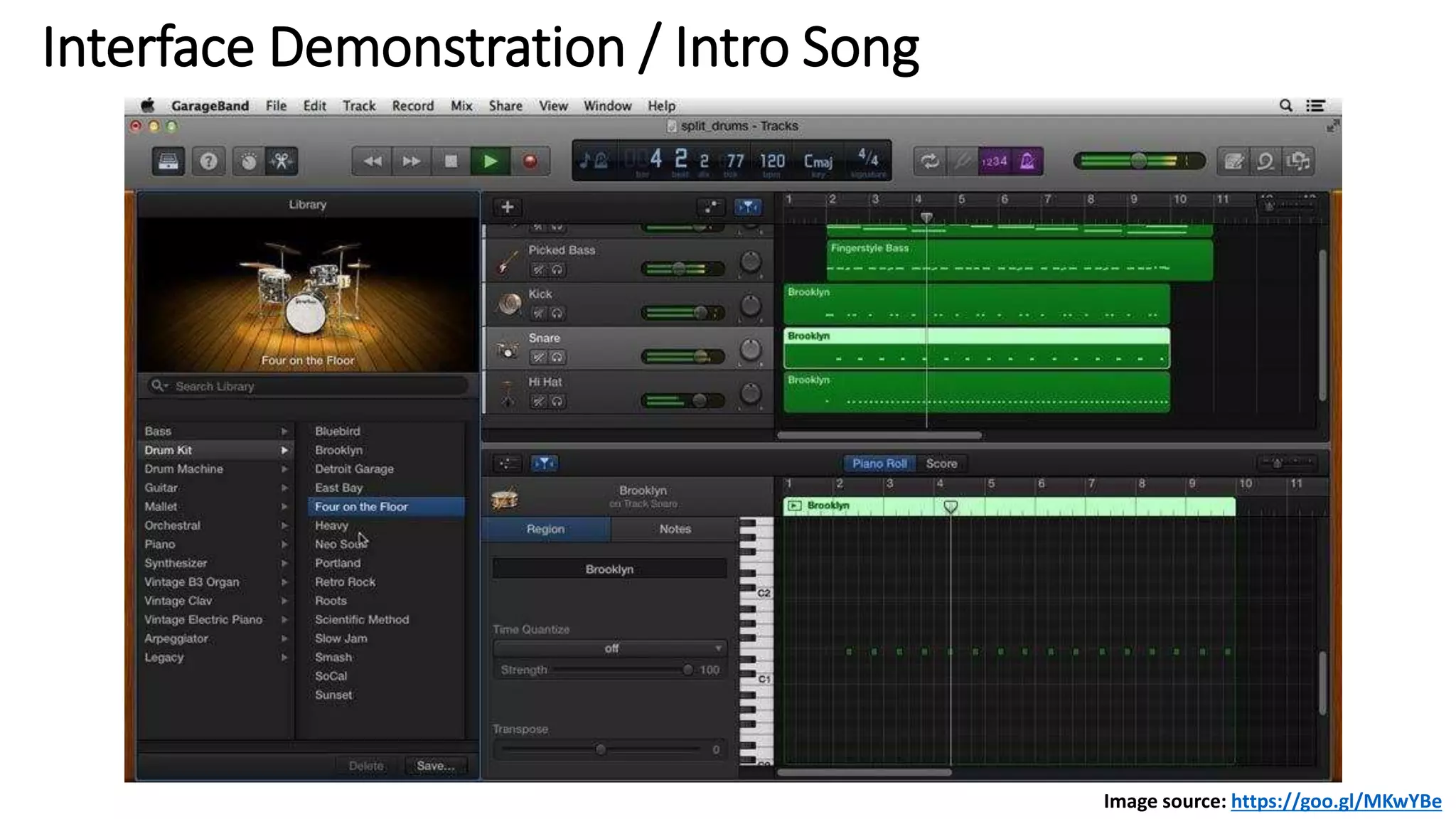Image resolution: width=1456 pixels, height=819 pixels.
Task: Turn the Picked Bass pan knob
Action: tap(751, 262)
